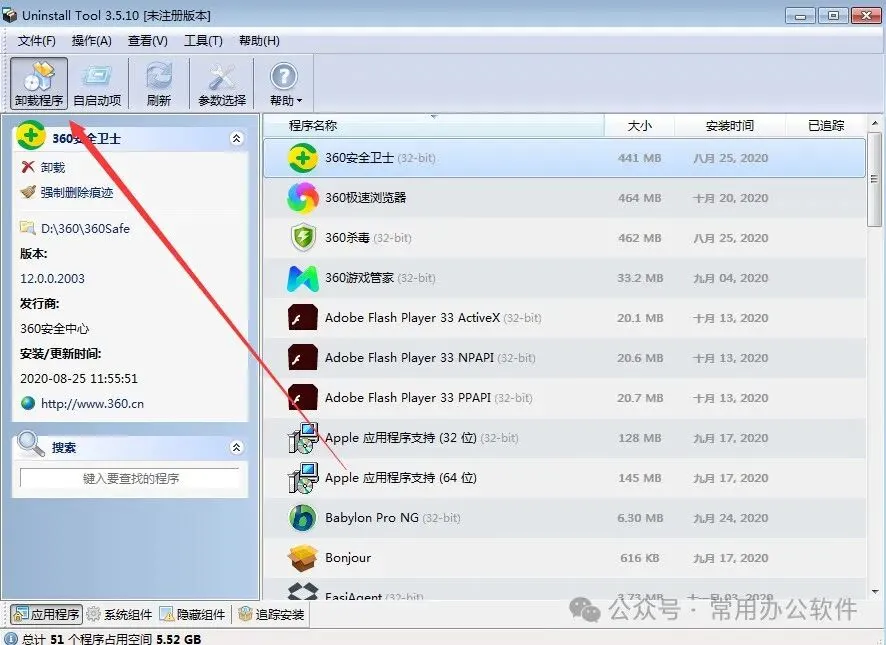This screenshot has width=886, height=645.
Task: Sort by the 安装时间 column header
Action: [x=730, y=125]
